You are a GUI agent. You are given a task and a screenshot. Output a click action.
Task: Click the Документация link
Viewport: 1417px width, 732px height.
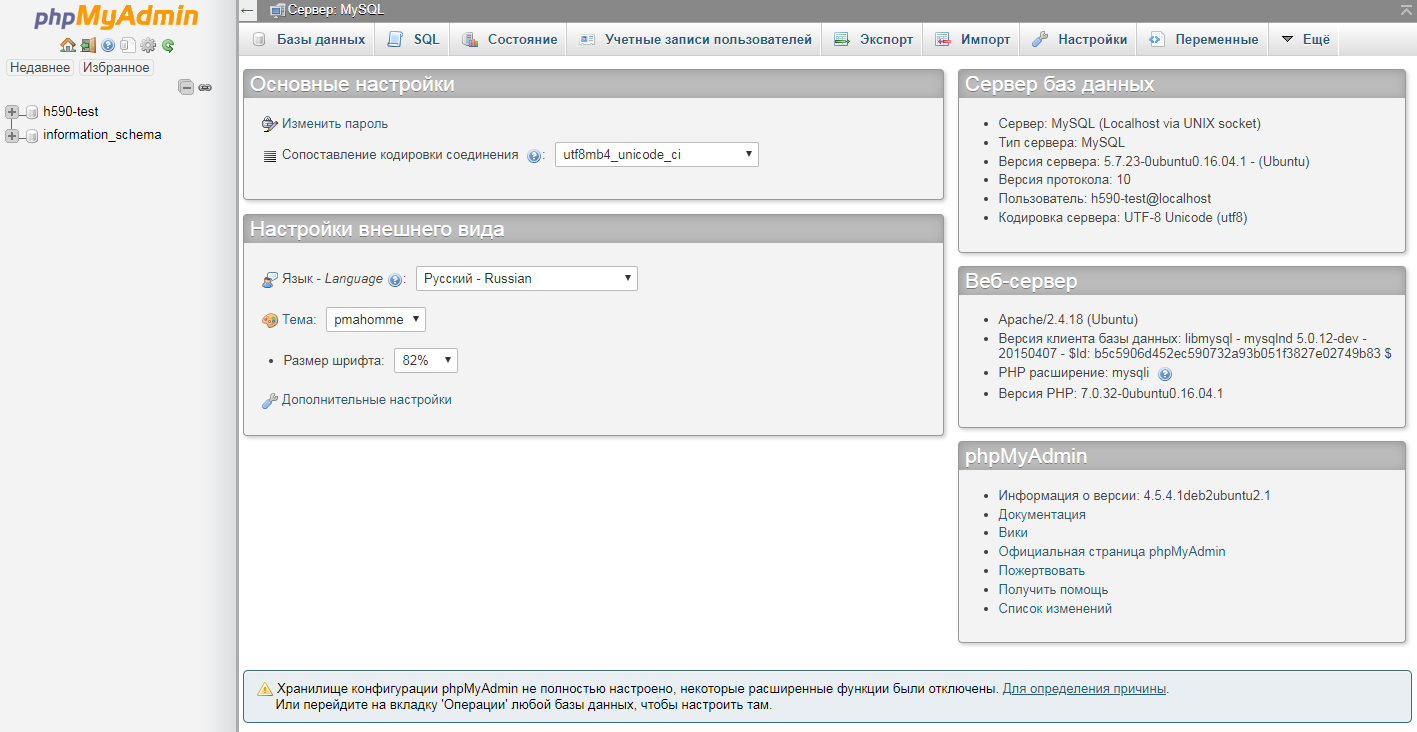pos(1042,515)
